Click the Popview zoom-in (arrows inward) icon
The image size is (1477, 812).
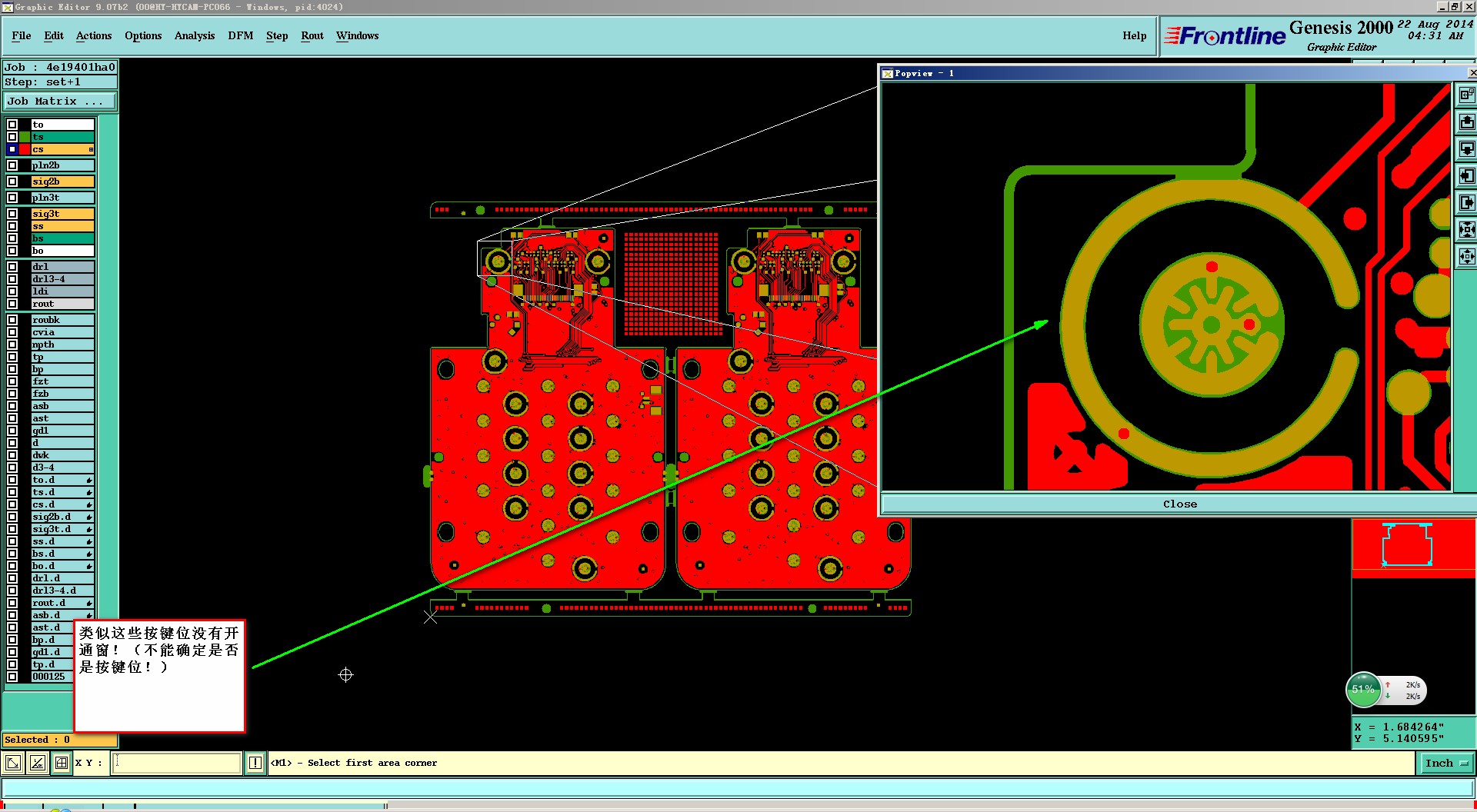click(x=1467, y=229)
